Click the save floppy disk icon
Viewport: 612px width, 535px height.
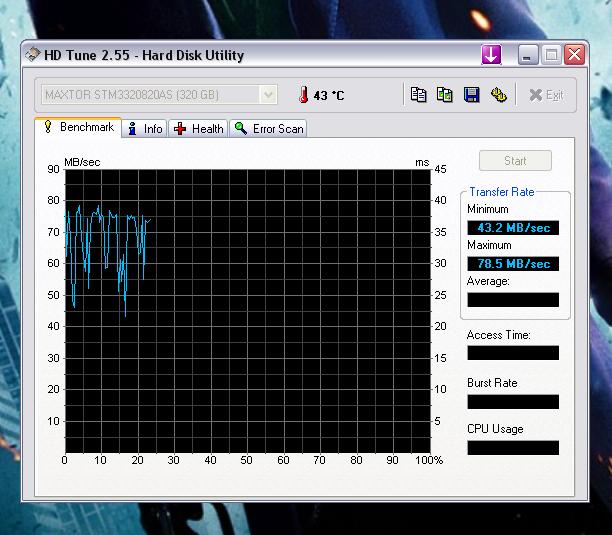tap(471, 95)
